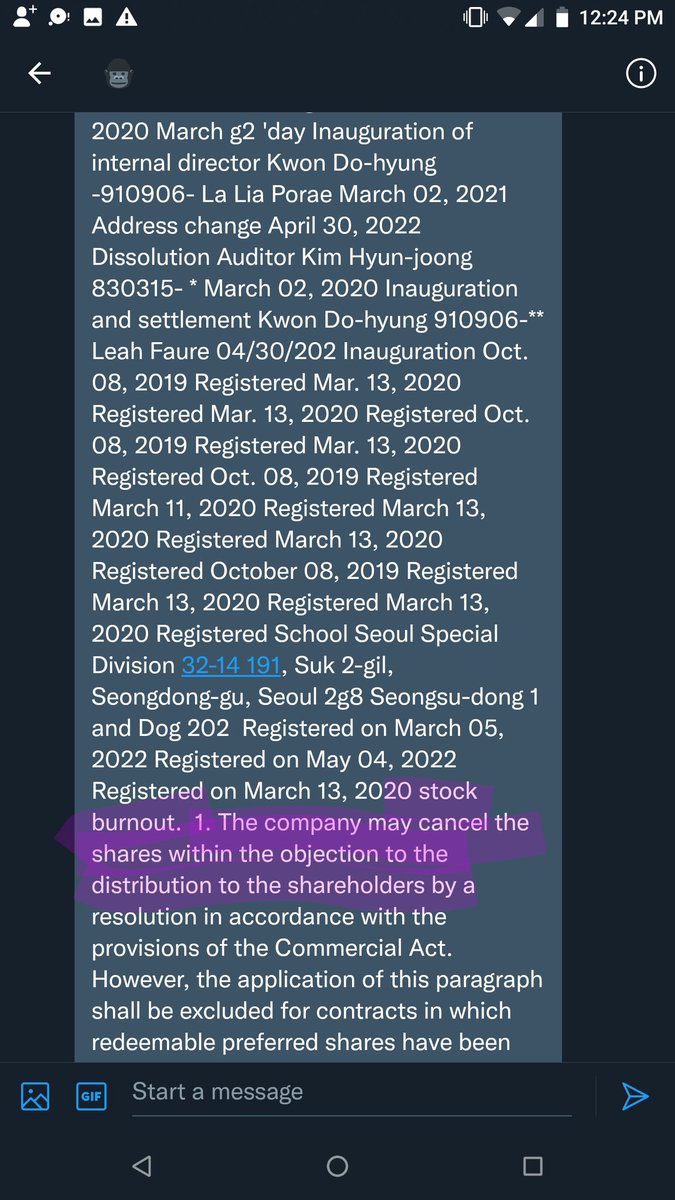The height and width of the screenshot is (1200, 675).
Task: Open the 32-14 191 address link
Action: pos(230,665)
